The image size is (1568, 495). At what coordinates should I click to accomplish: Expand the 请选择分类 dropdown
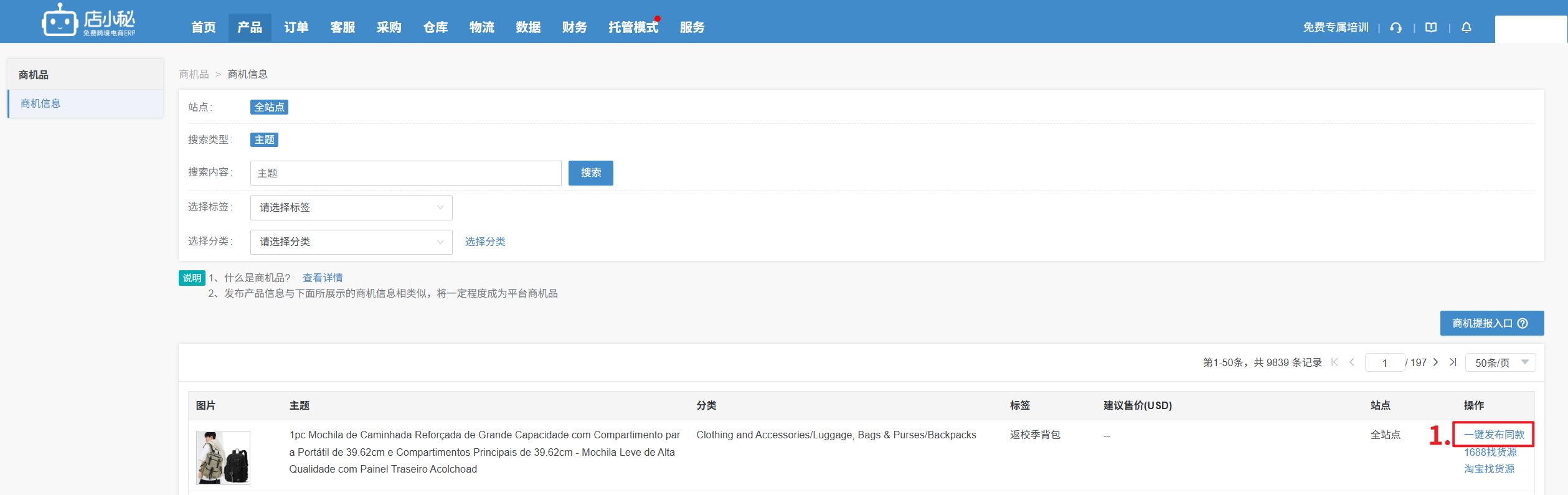pyautogui.click(x=351, y=242)
